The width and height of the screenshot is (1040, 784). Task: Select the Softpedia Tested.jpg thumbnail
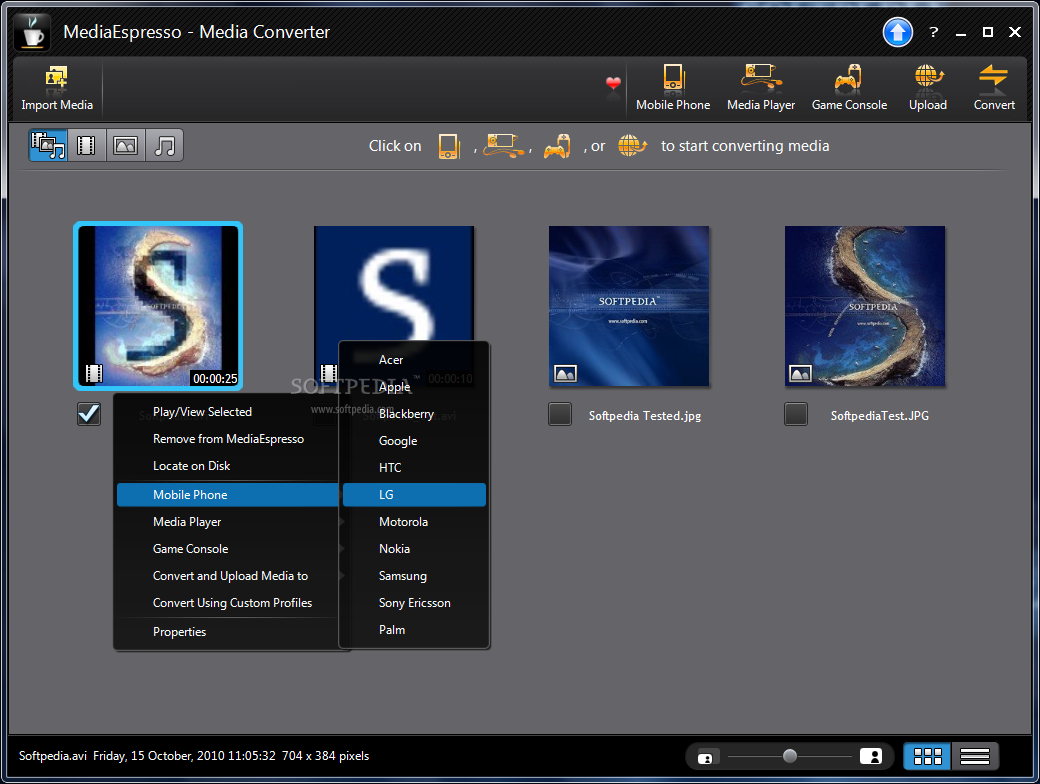pos(629,306)
